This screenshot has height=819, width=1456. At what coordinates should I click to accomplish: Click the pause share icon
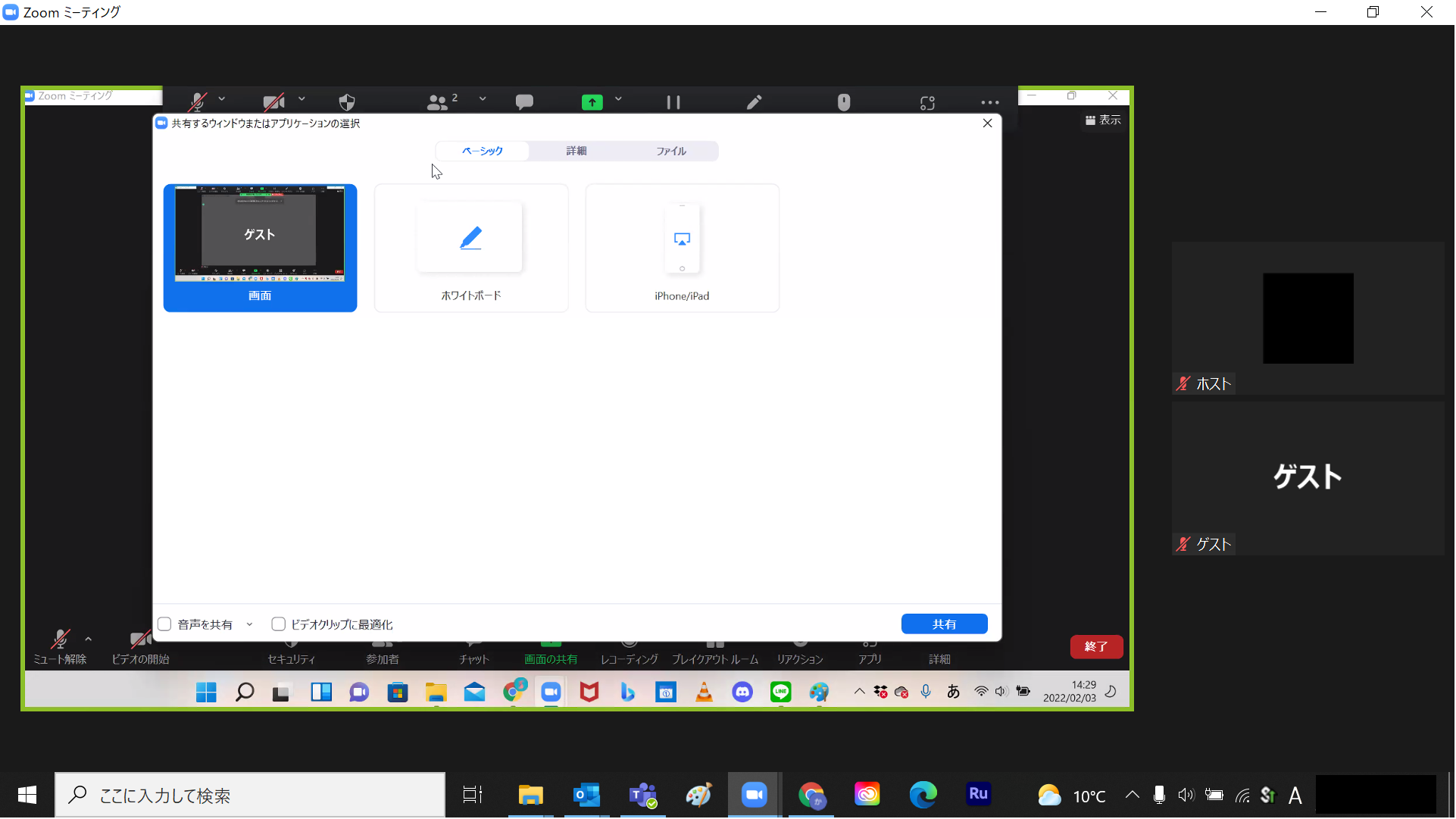(x=673, y=102)
